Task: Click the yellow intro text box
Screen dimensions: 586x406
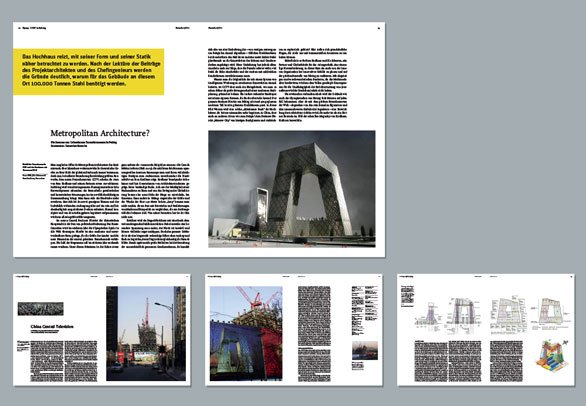Action: [89, 71]
